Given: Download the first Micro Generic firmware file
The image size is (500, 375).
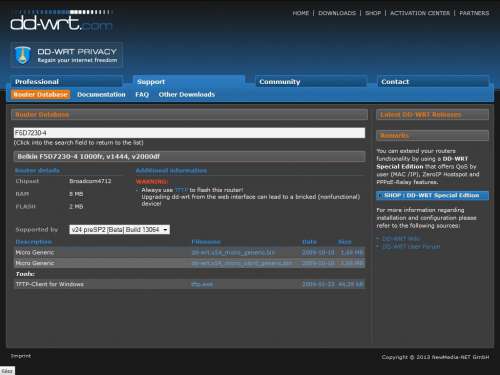Looking at the screenshot, I should click(233, 252).
